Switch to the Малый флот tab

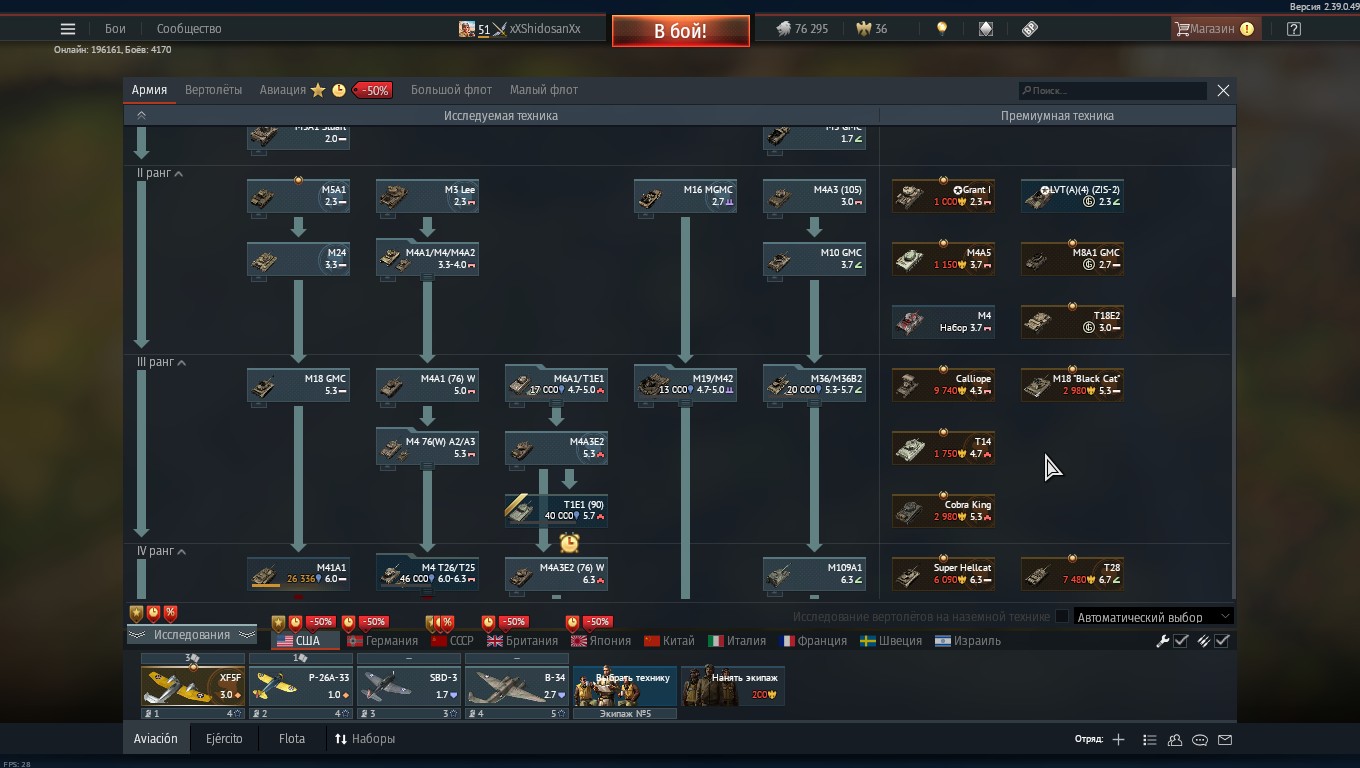[x=544, y=90]
